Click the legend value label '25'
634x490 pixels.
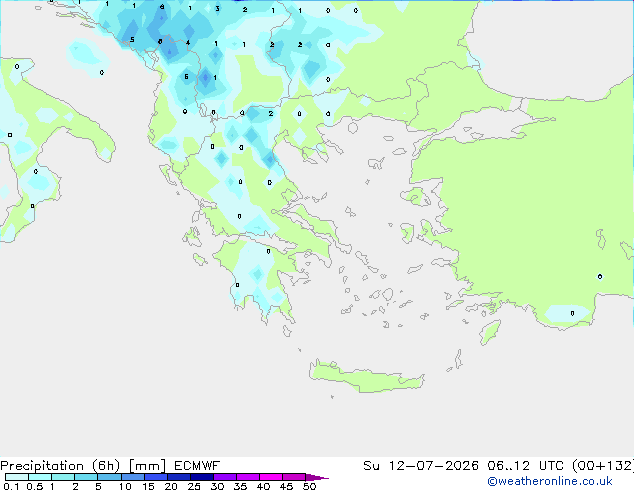[194, 486]
